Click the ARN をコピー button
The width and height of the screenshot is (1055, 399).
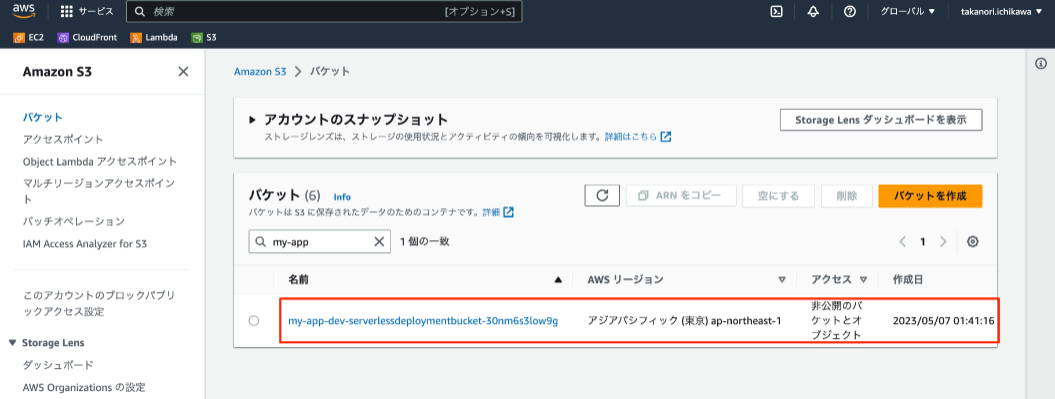click(x=681, y=196)
